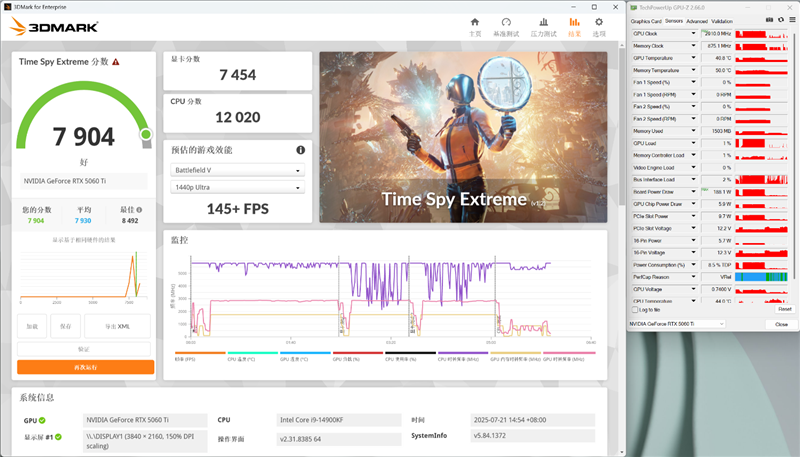
Task: Click the info icon next to 预估的游戏效能
Action: point(300,150)
